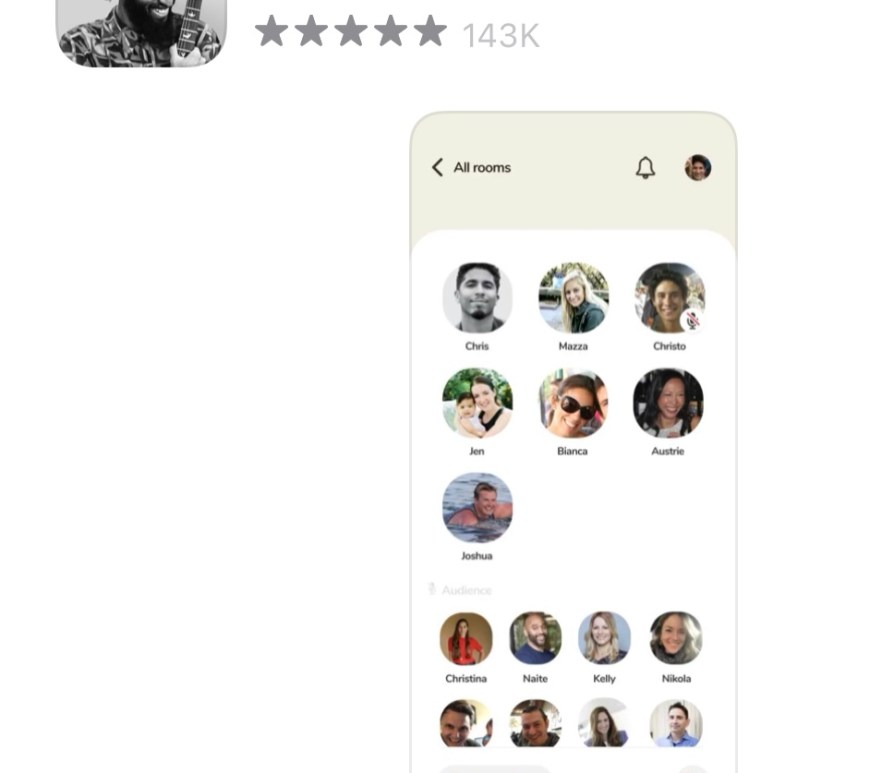Open the notifications bell icon
870x773 pixels.
click(645, 168)
